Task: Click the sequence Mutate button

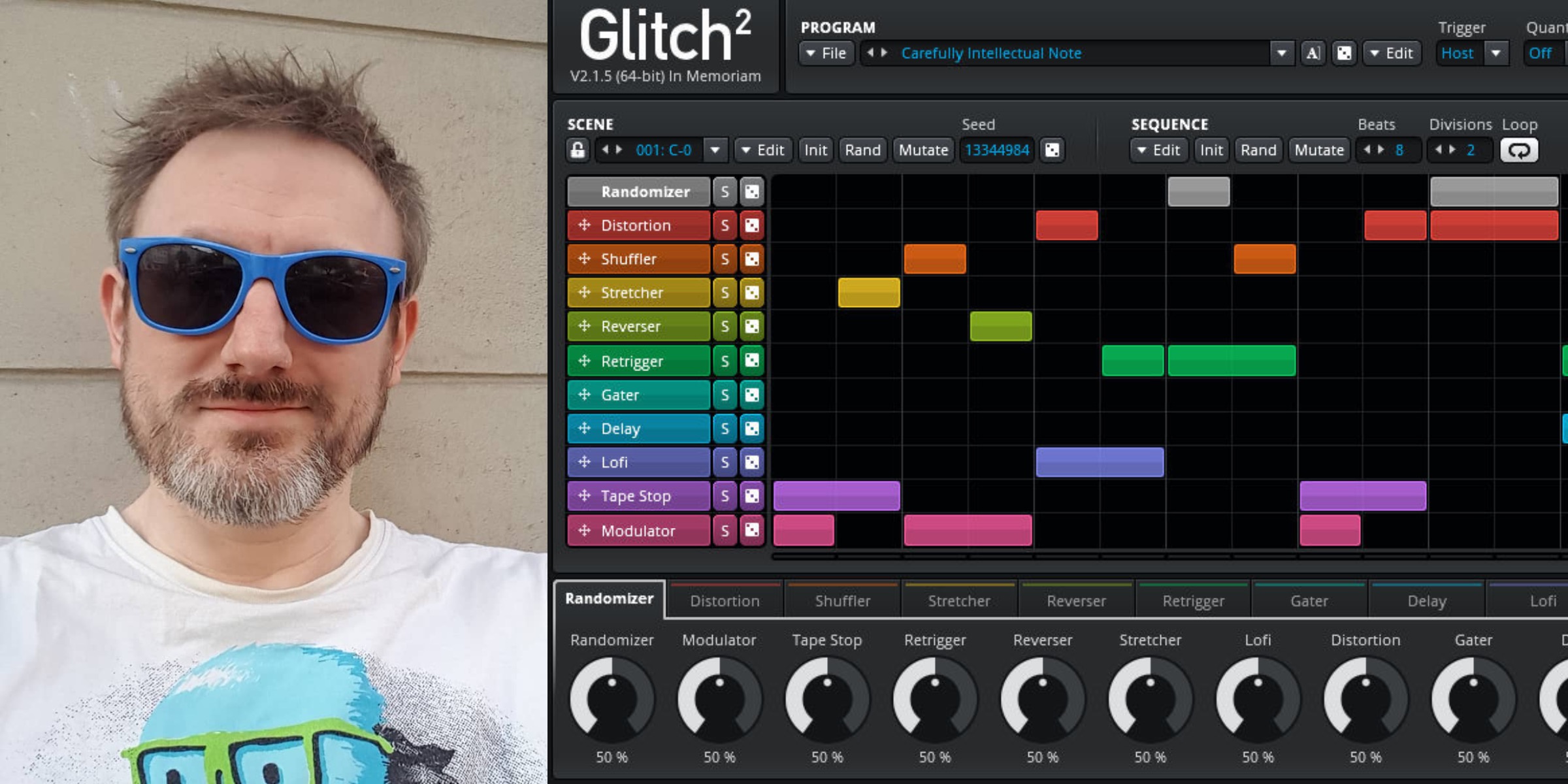Action: pyautogui.click(x=1319, y=150)
